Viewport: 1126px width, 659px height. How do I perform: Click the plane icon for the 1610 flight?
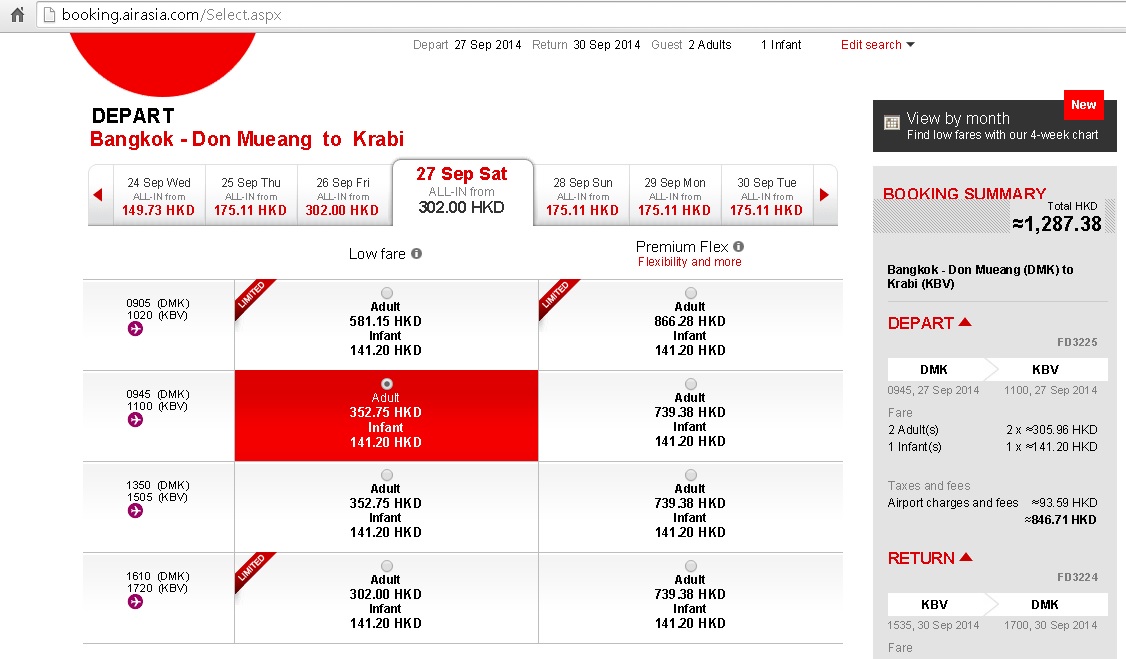tap(135, 602)
